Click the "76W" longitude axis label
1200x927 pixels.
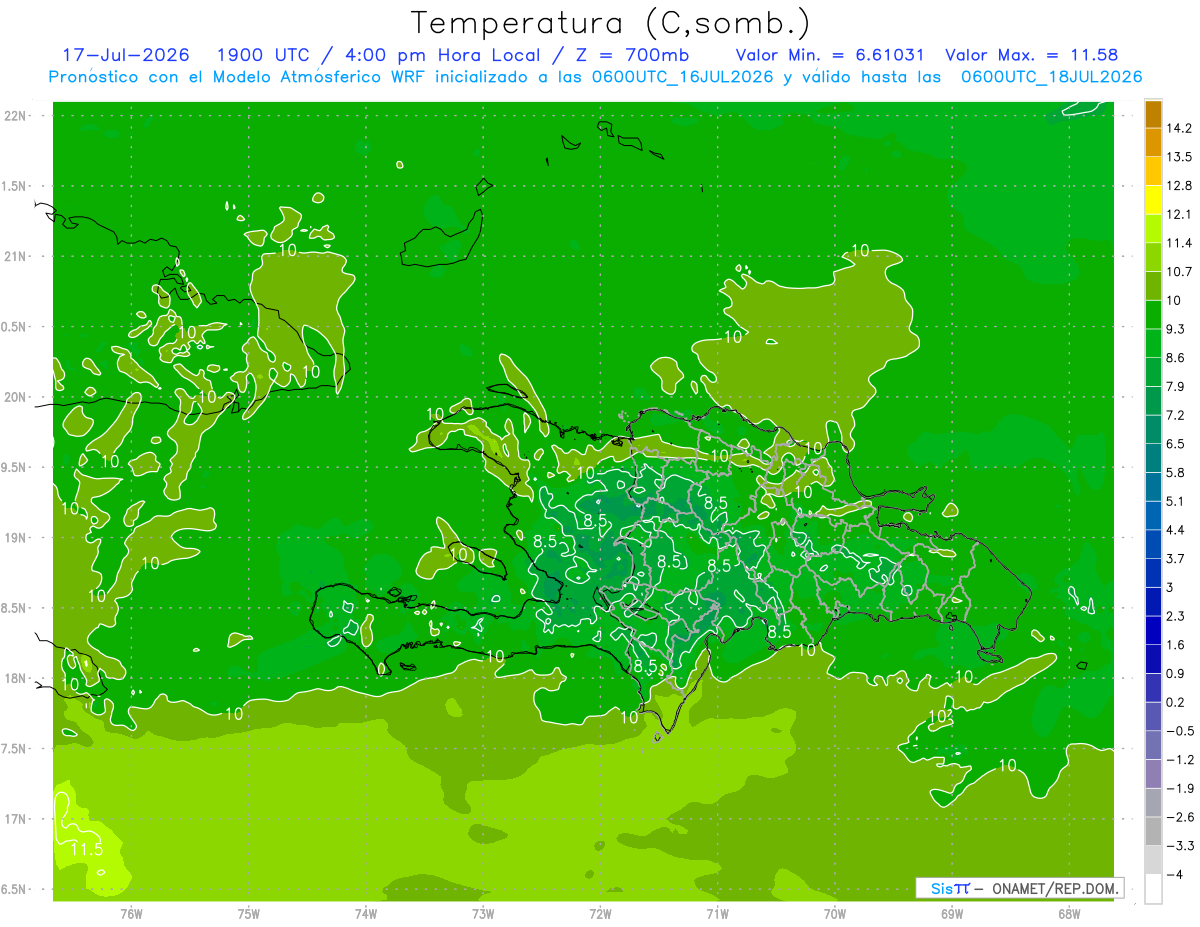131,914
